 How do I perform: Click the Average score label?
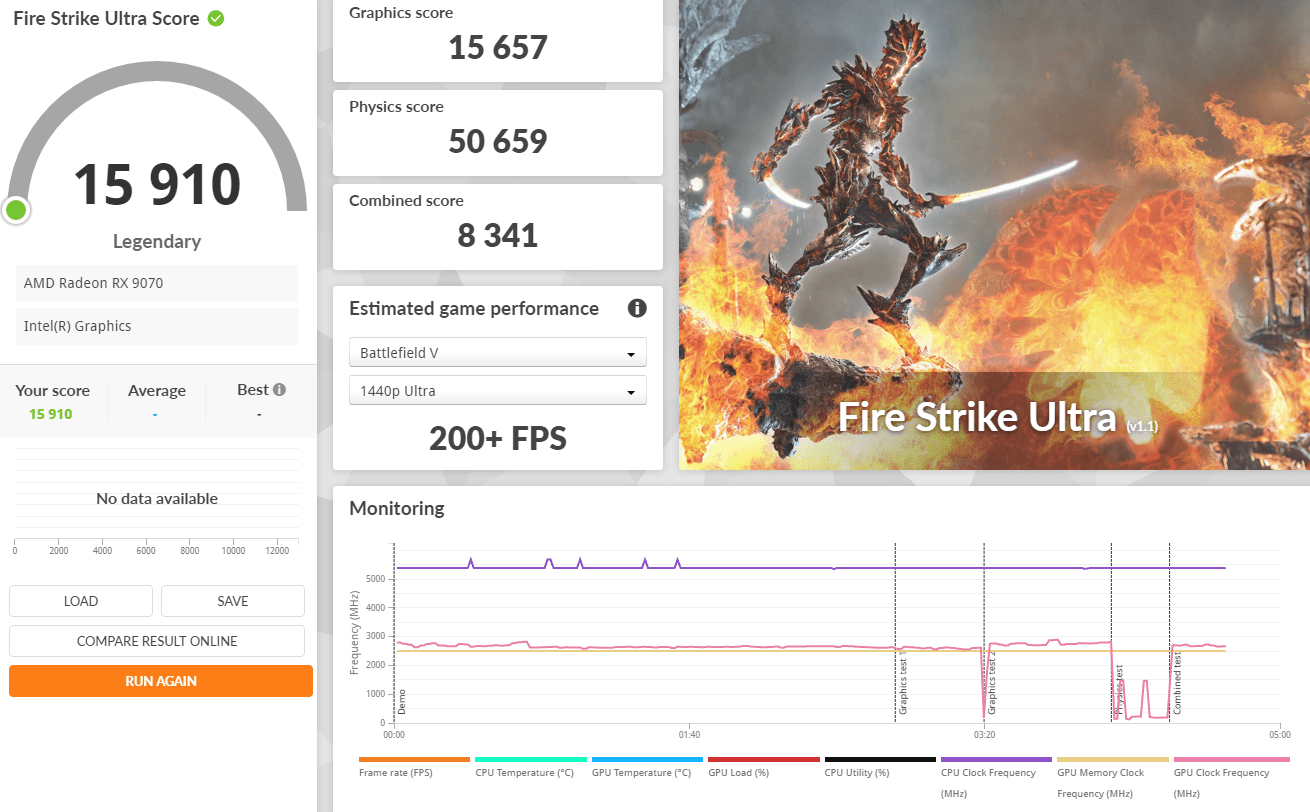point(157,390)
